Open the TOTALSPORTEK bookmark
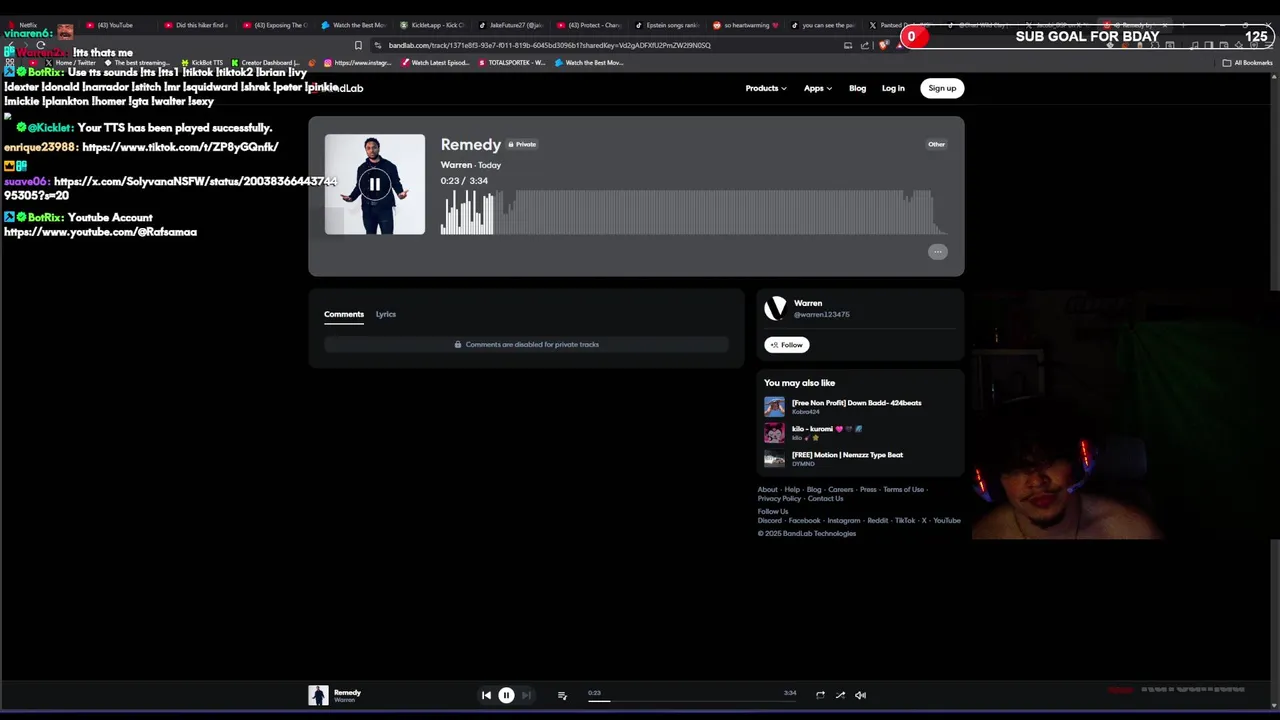Image resolution: width=1280 pixels, height=720 pixels. (x=512, y=63)
